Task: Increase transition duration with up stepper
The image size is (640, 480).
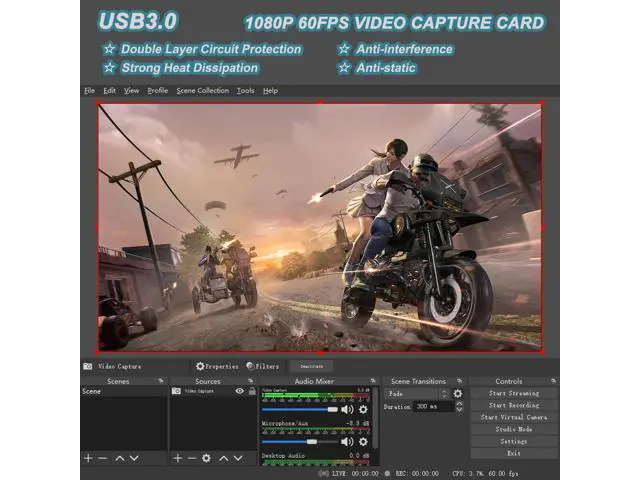Action: point(459,404)
